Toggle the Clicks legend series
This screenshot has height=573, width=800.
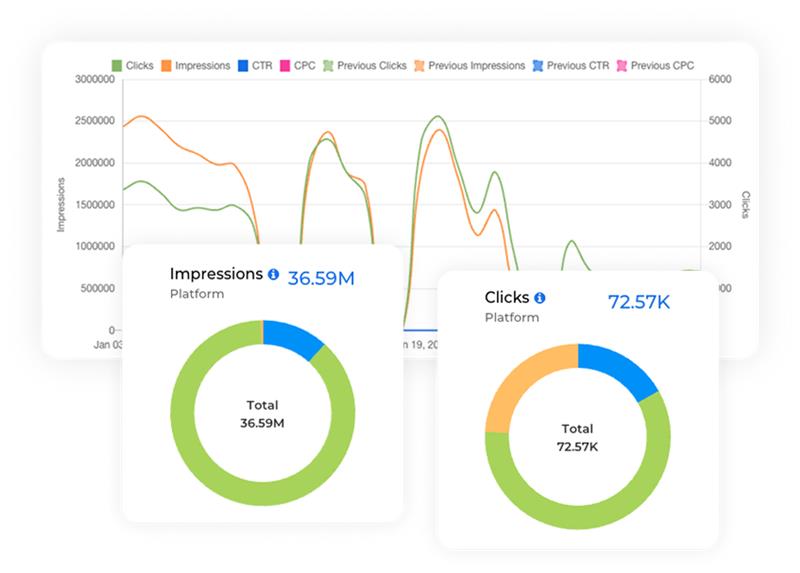[133, 66]
